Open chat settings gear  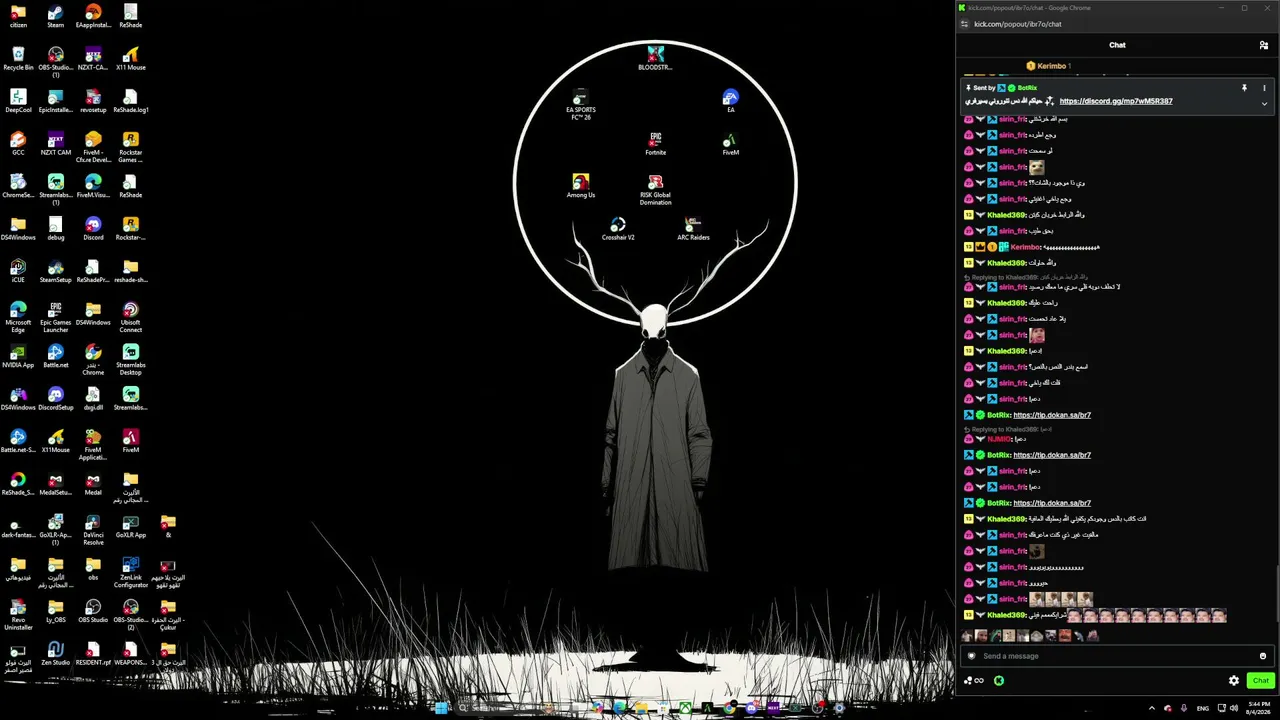1234,681
